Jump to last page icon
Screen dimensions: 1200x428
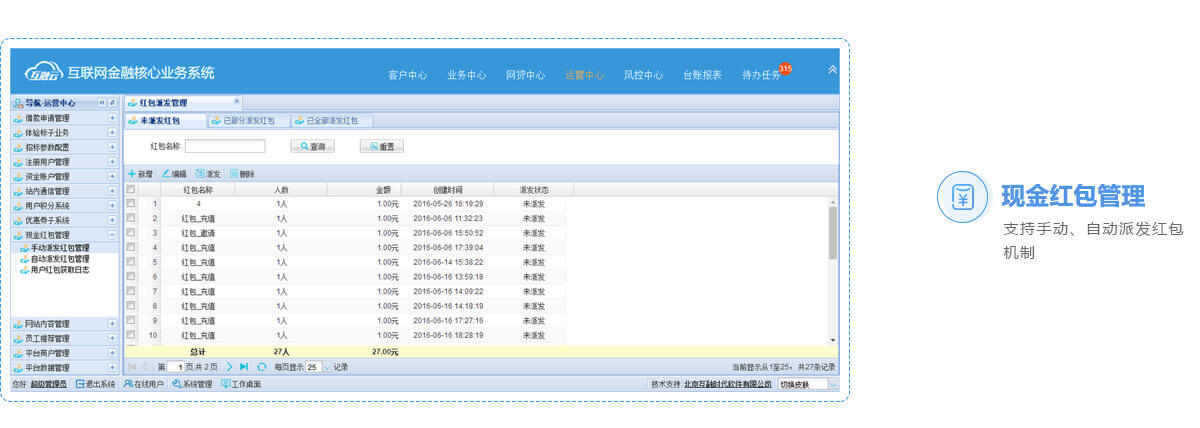(x=244, y=367)
